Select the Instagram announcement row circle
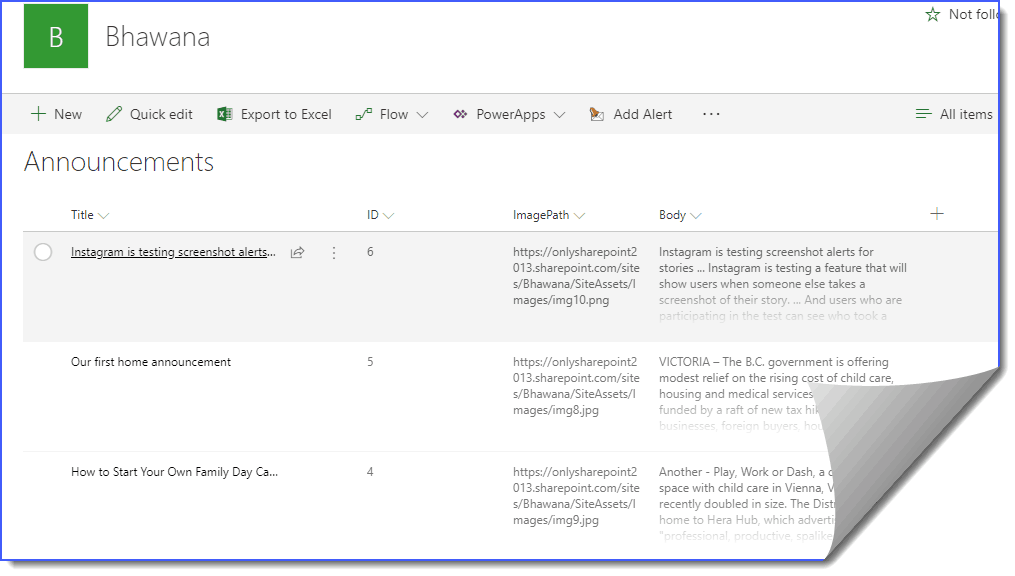1015x576 pixels. pyautogui.click(x=43, y=252)
